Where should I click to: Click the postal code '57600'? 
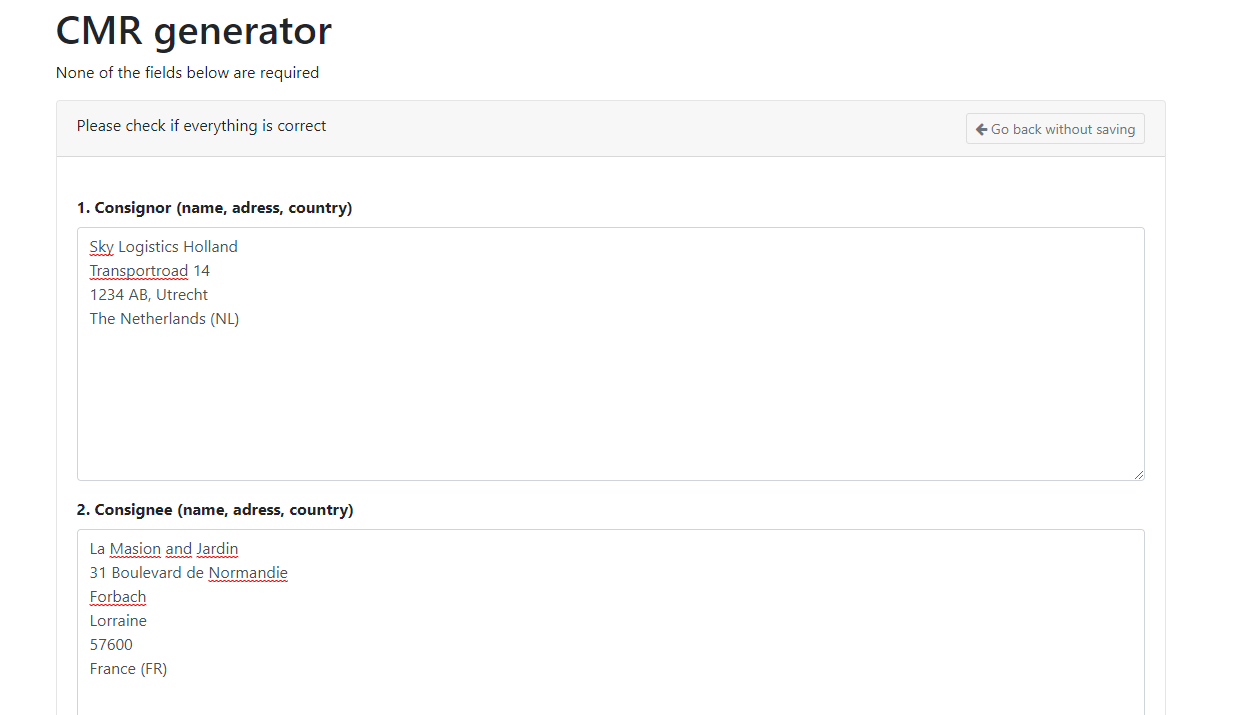tap(111, 645)
